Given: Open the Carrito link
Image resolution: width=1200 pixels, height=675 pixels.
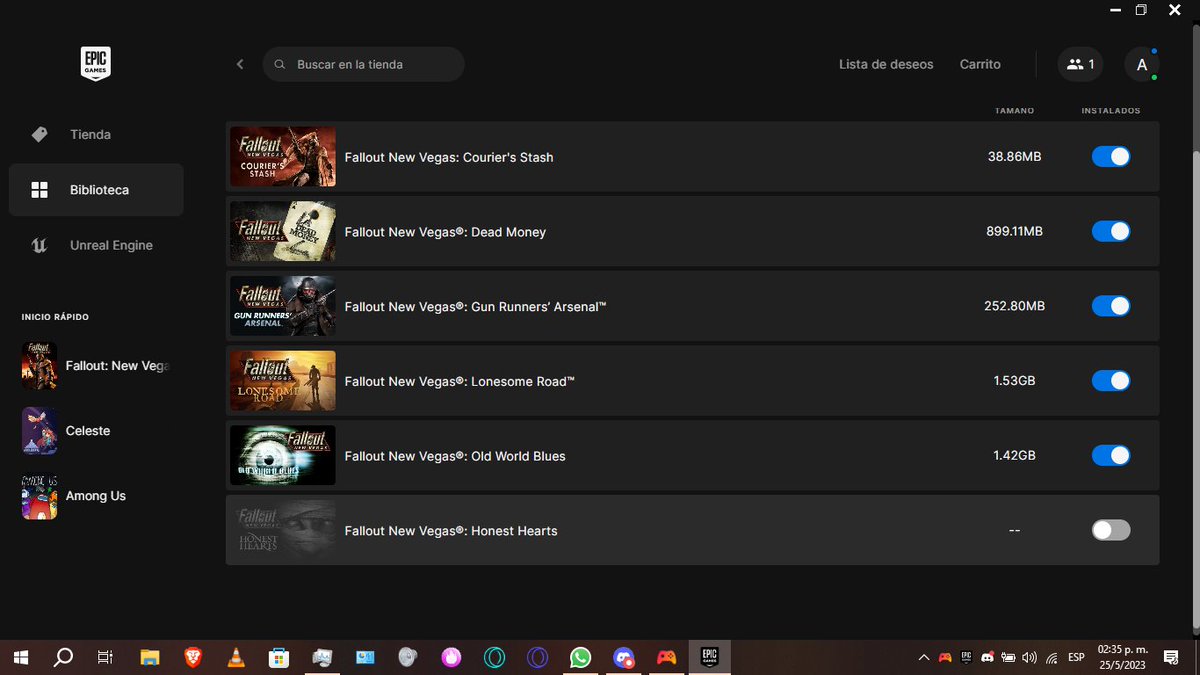Looking at the screenshot, I should tap(980, 64).
